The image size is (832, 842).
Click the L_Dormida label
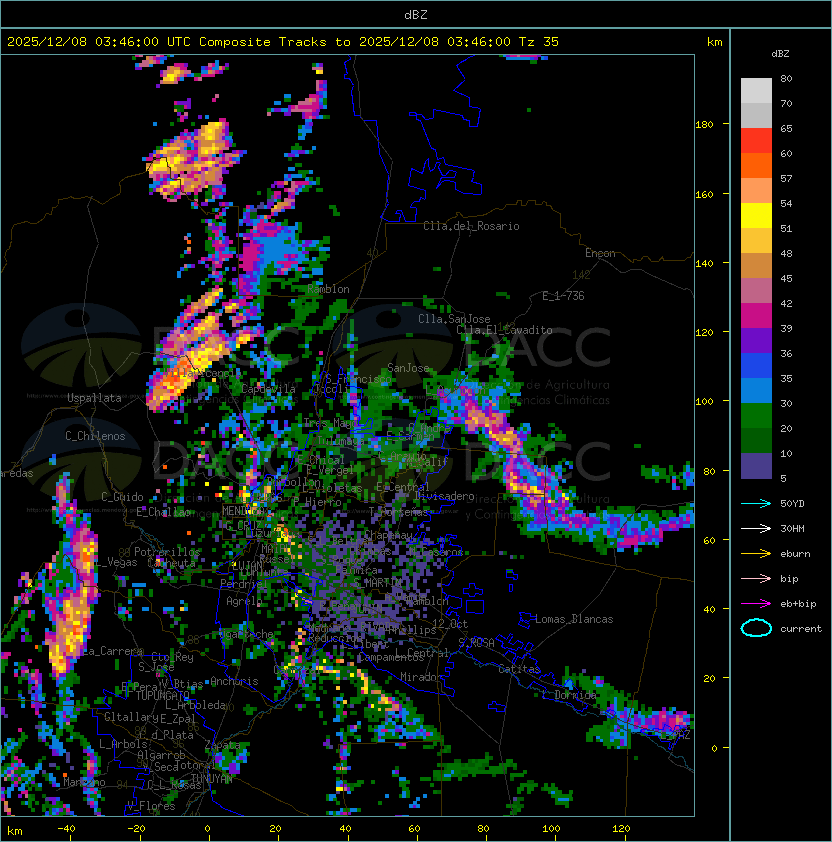(569, 695)
